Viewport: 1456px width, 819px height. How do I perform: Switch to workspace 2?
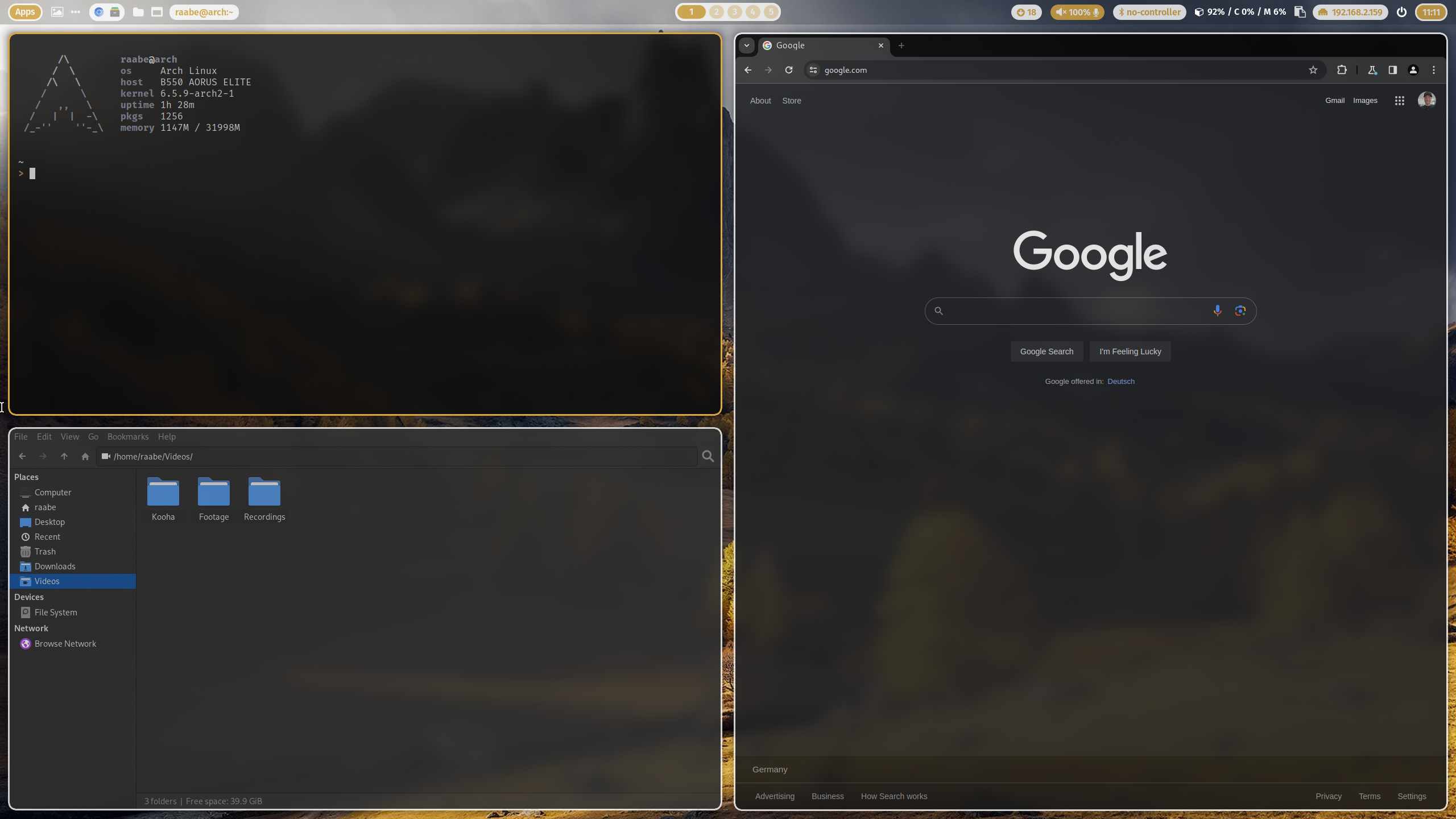click(717, 12)
